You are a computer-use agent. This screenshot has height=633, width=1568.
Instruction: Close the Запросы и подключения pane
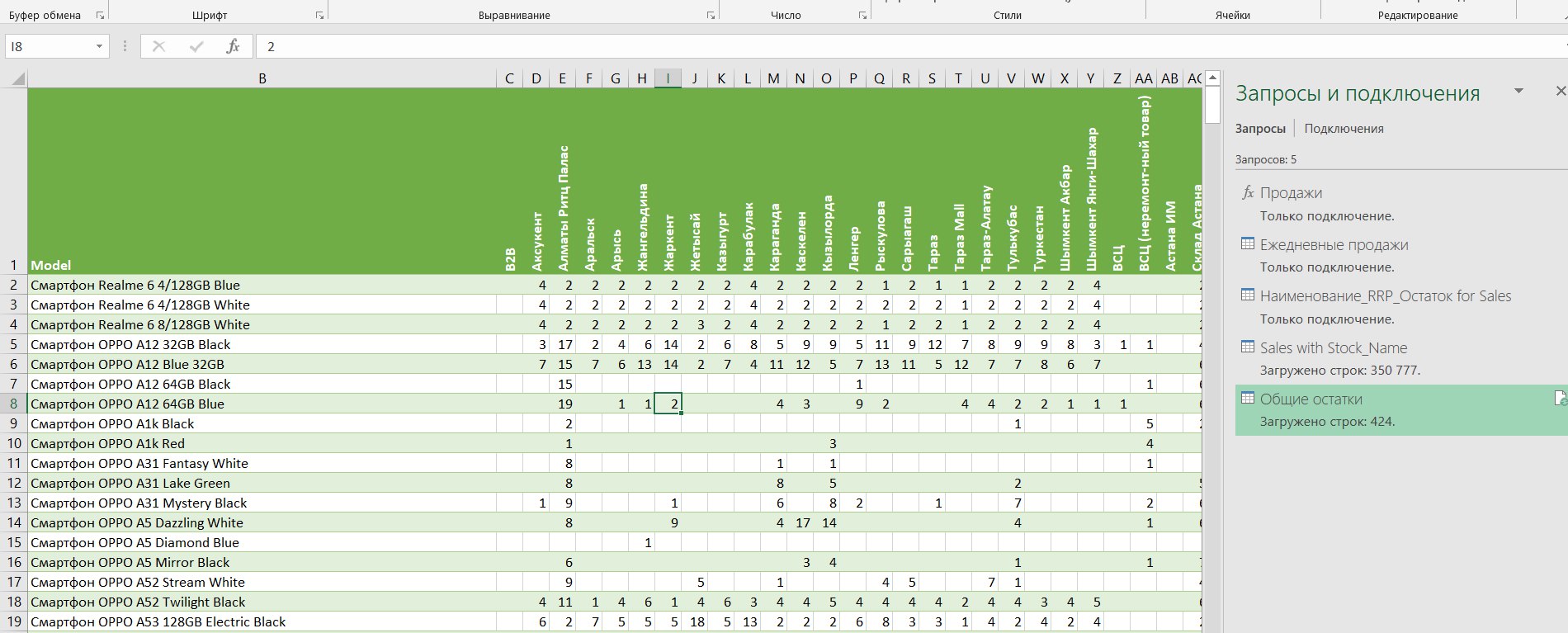[1560, 91]
